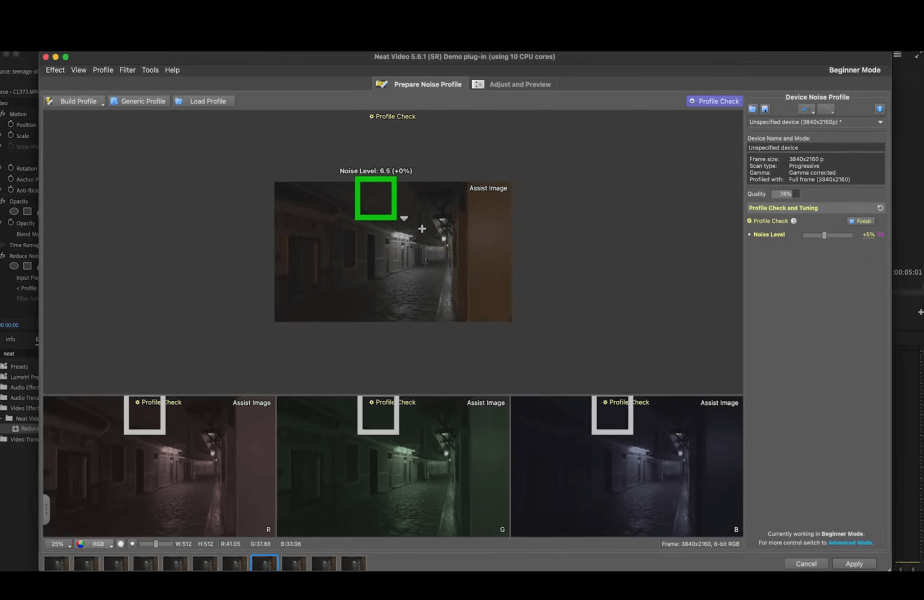Click the Beginner Mode label
Image resolution: width=924 pixels, height=600 pixels.
[x=854, y=70]
